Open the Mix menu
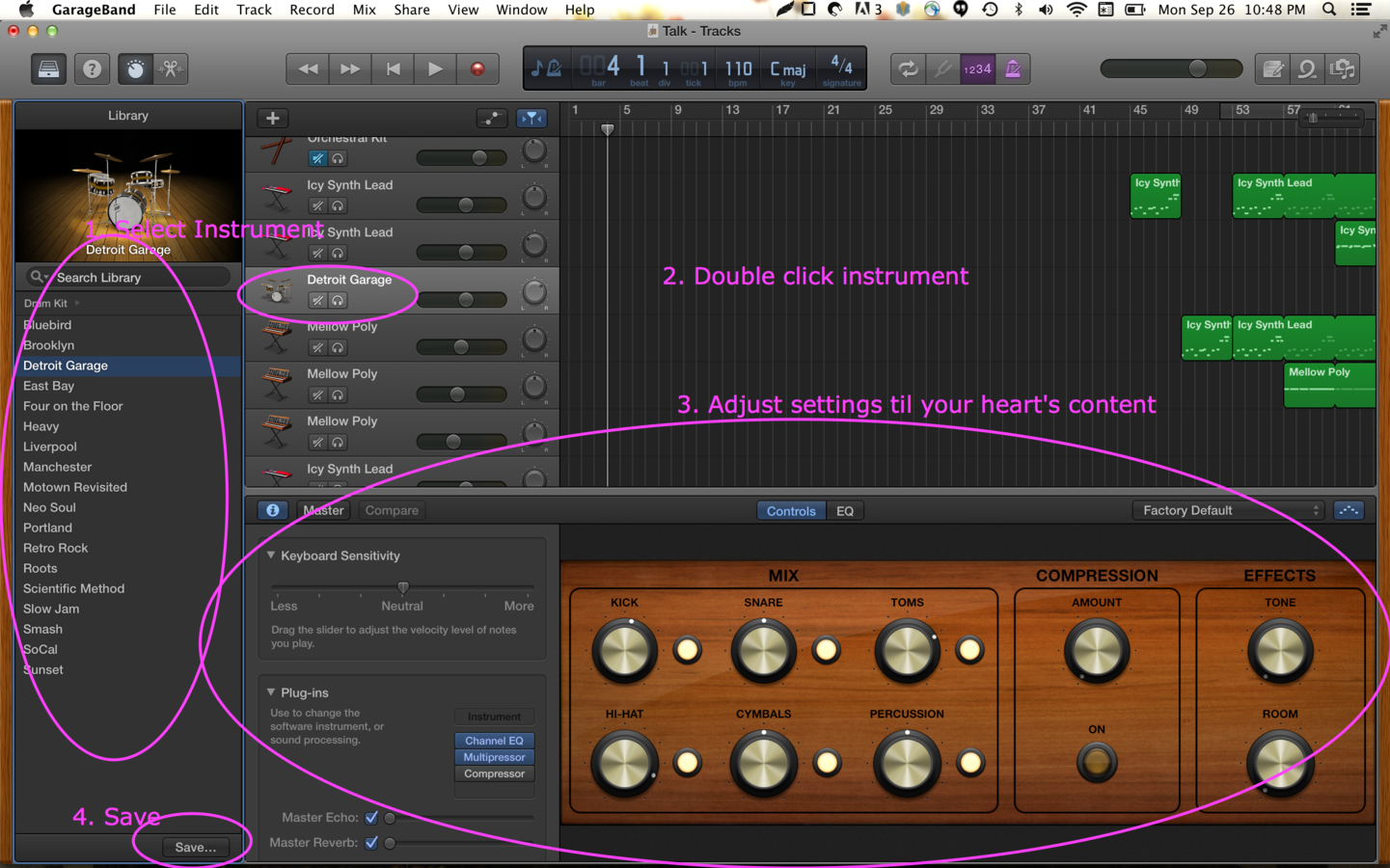The width and height of the screenshot is (1390, 868). [364, 10]
